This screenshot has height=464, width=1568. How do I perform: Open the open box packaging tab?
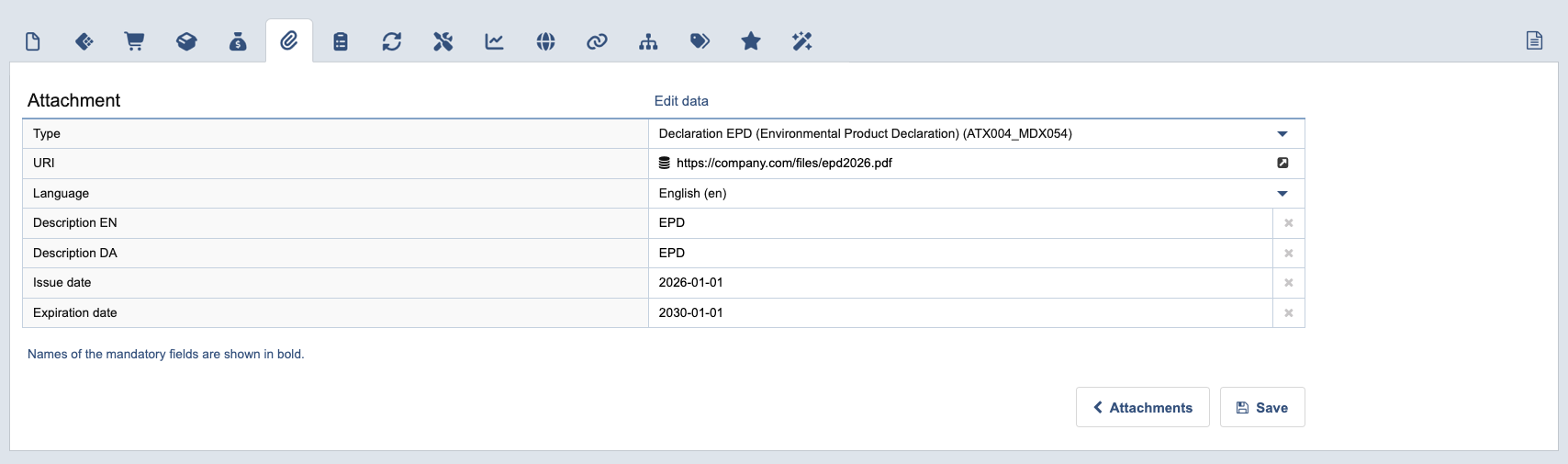[x=186, y=41]
